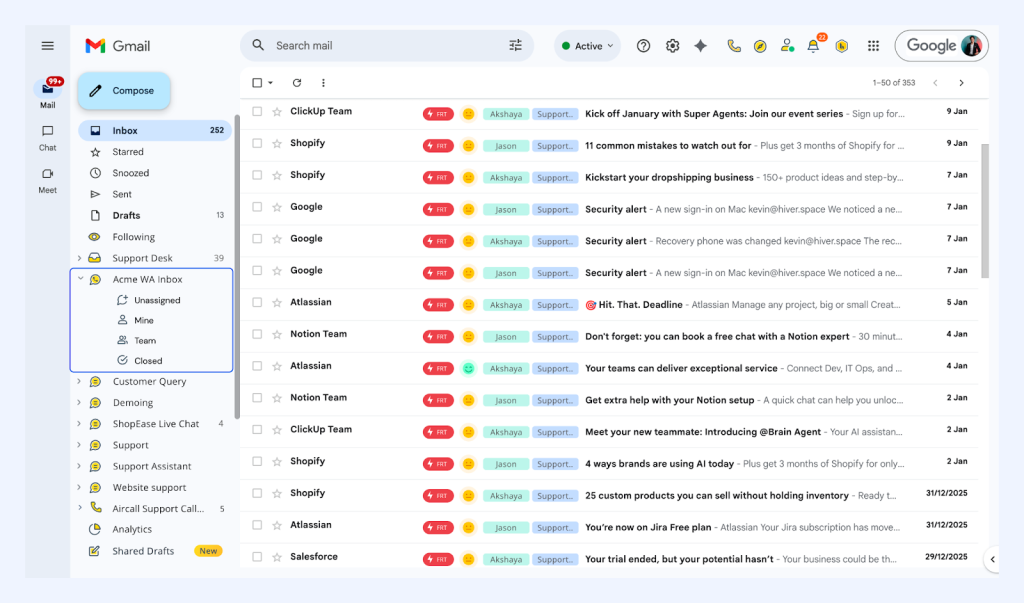Viewport: 1024px width, 603px height.
Task: Click the Gemini sparkle icon
Action: (701, 46)
